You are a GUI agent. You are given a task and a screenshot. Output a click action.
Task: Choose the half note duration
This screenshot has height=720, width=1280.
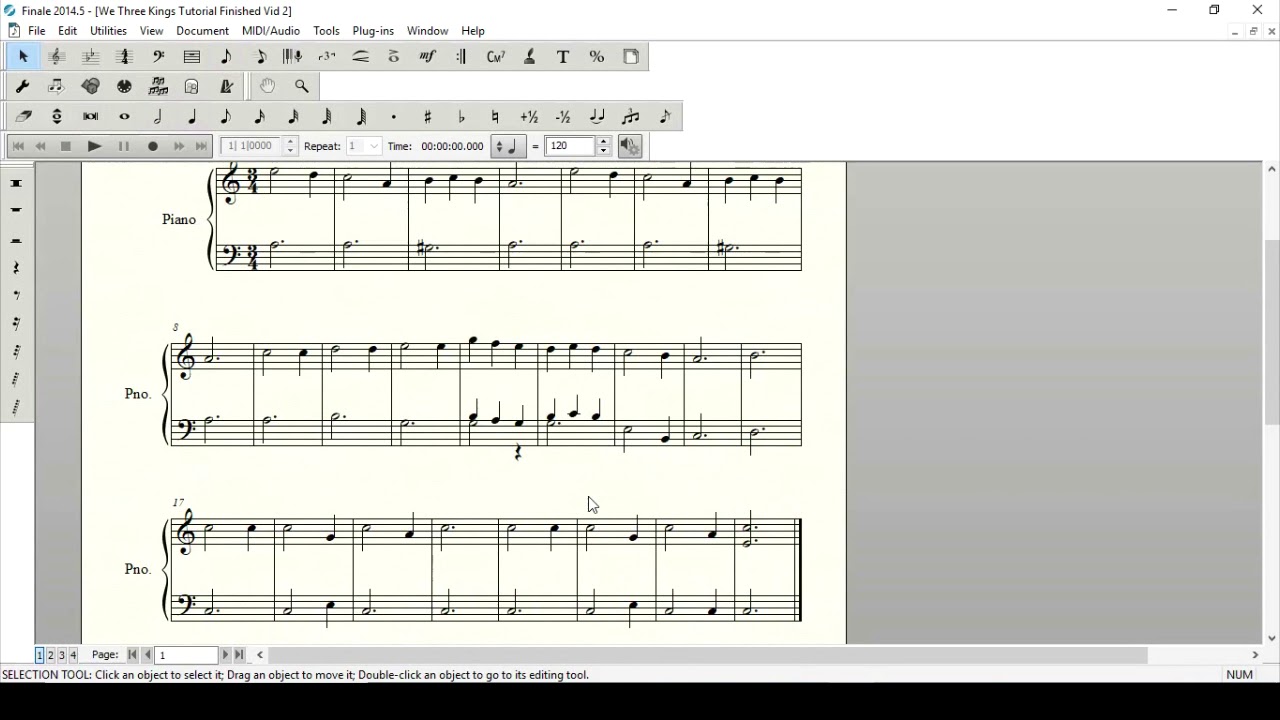[x=158, y=117]
